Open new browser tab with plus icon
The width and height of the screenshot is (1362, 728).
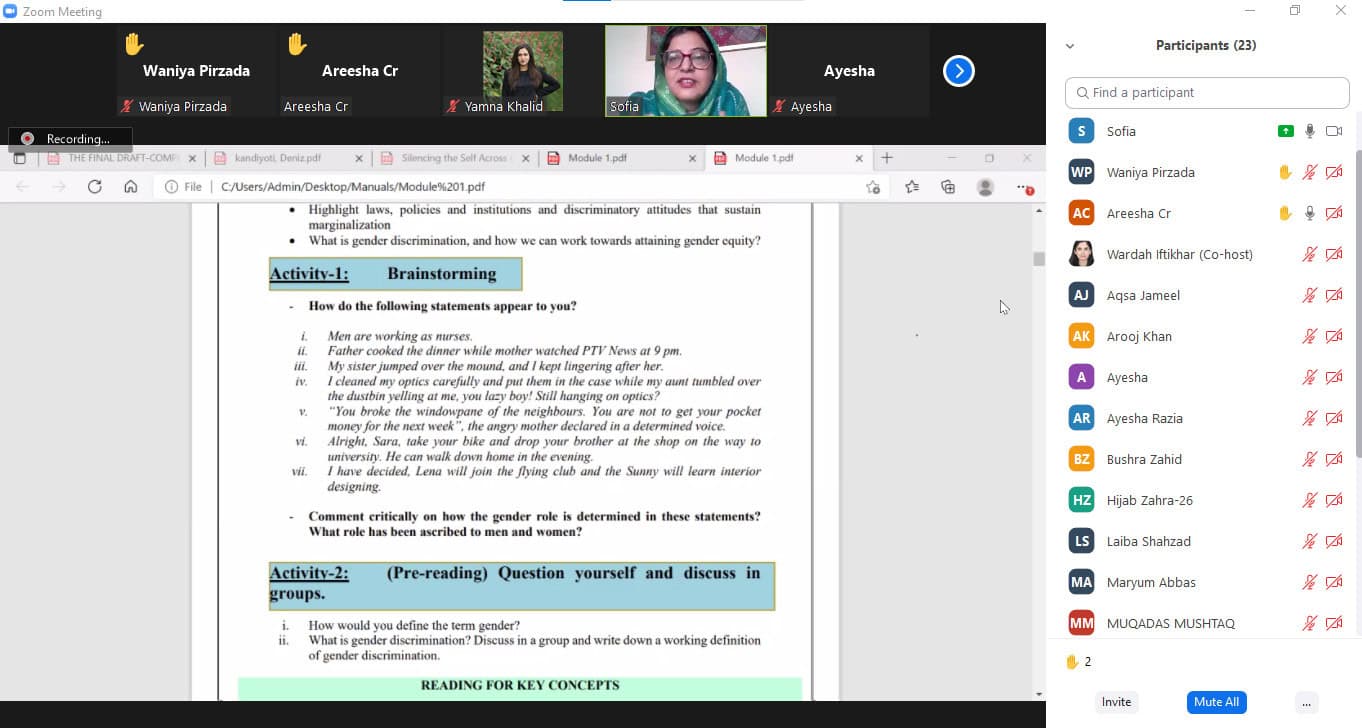886,158
